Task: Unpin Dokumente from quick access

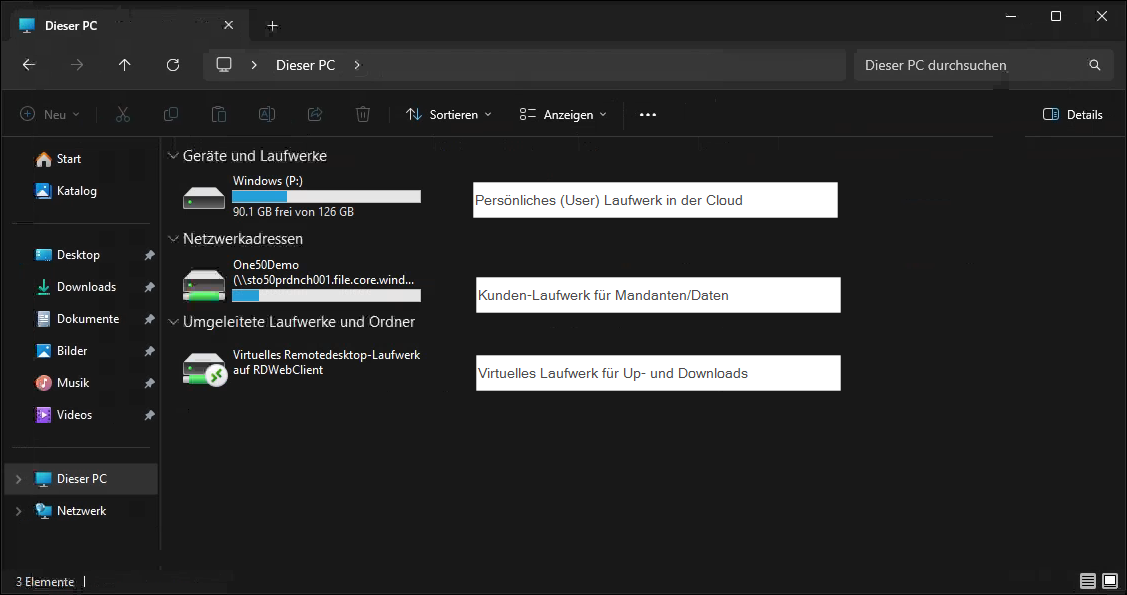Action: tap(150, 319)
